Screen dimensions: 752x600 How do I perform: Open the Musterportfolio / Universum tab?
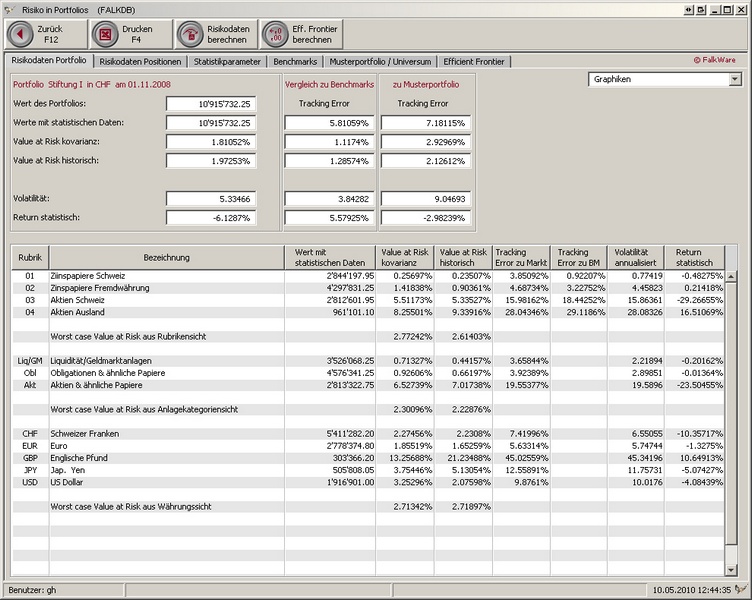coord(380,61)
